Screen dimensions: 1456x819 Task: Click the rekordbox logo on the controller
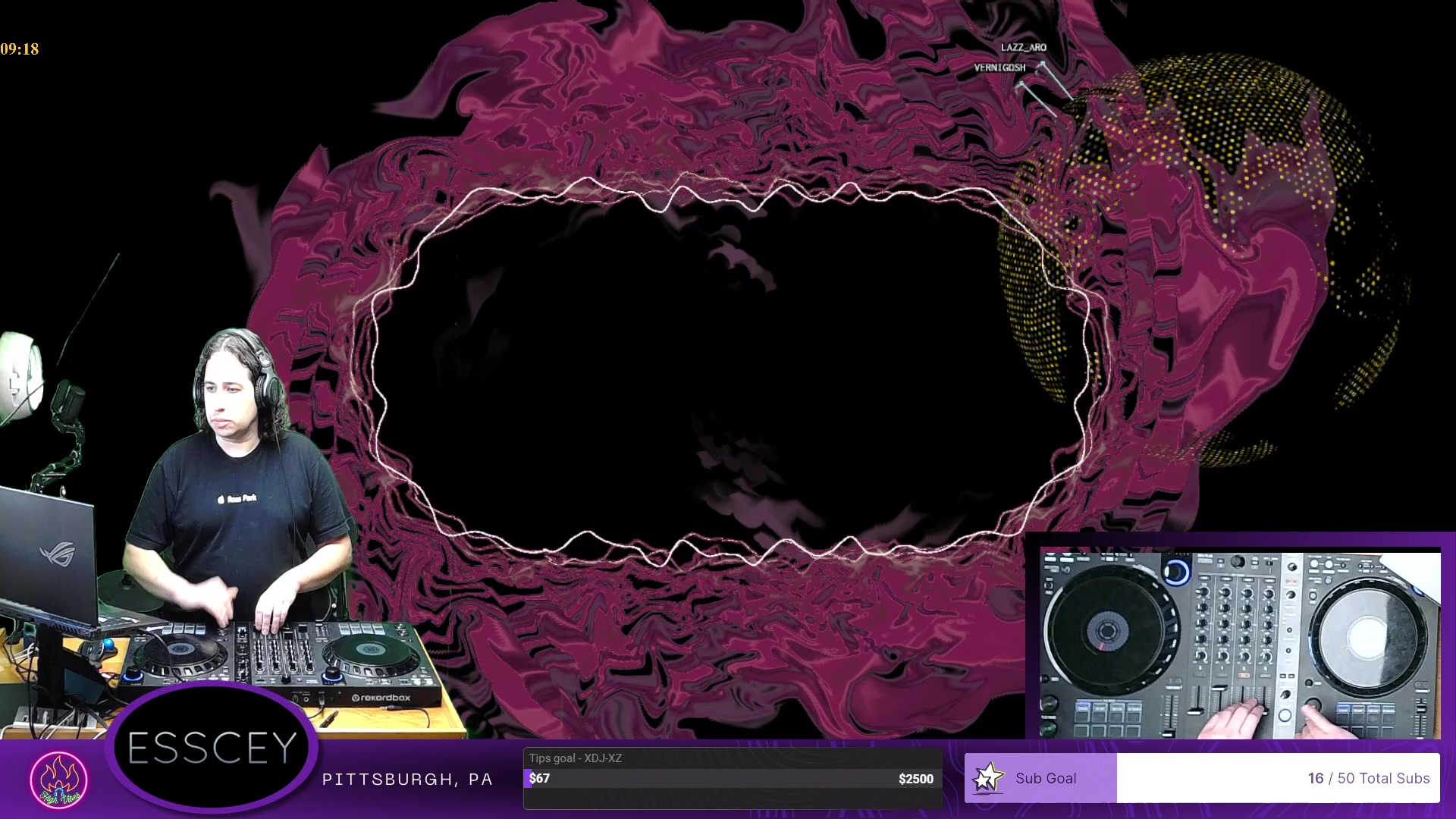[381, 698]
